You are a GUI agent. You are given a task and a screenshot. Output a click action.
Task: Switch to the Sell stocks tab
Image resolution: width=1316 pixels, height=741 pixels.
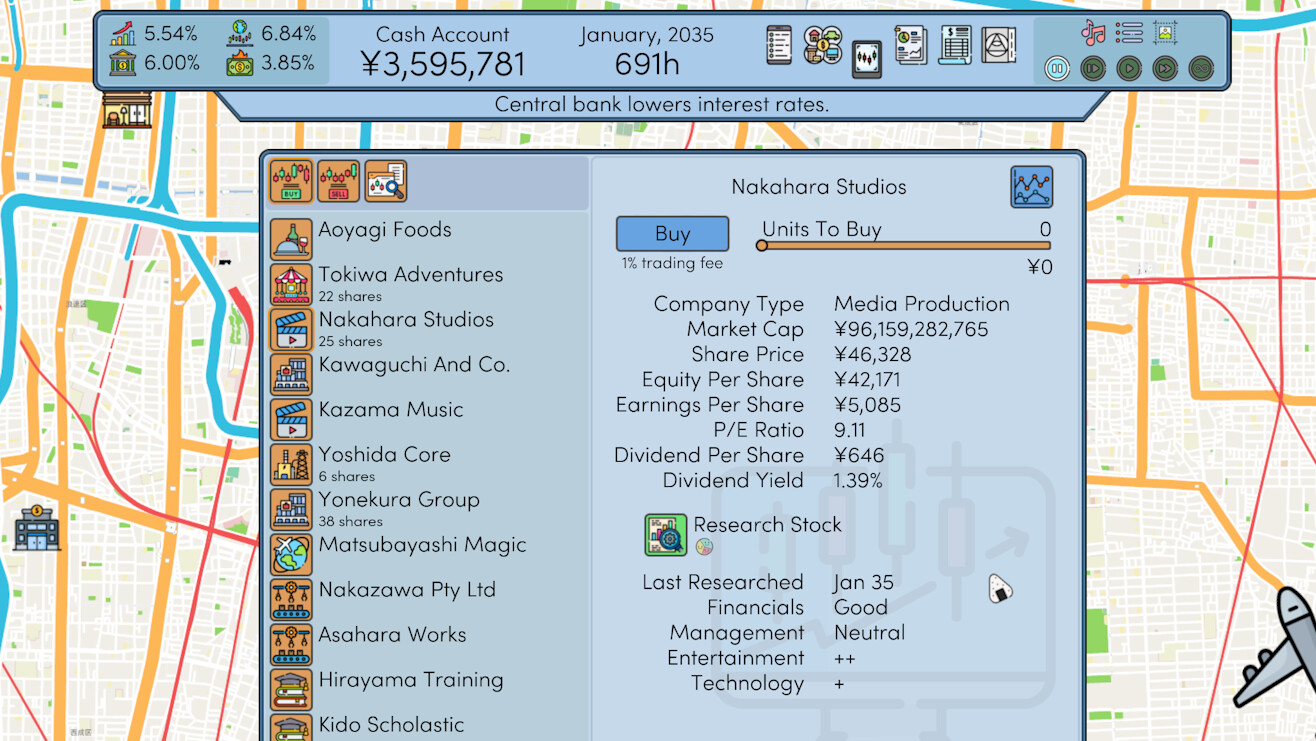[337, 181]
